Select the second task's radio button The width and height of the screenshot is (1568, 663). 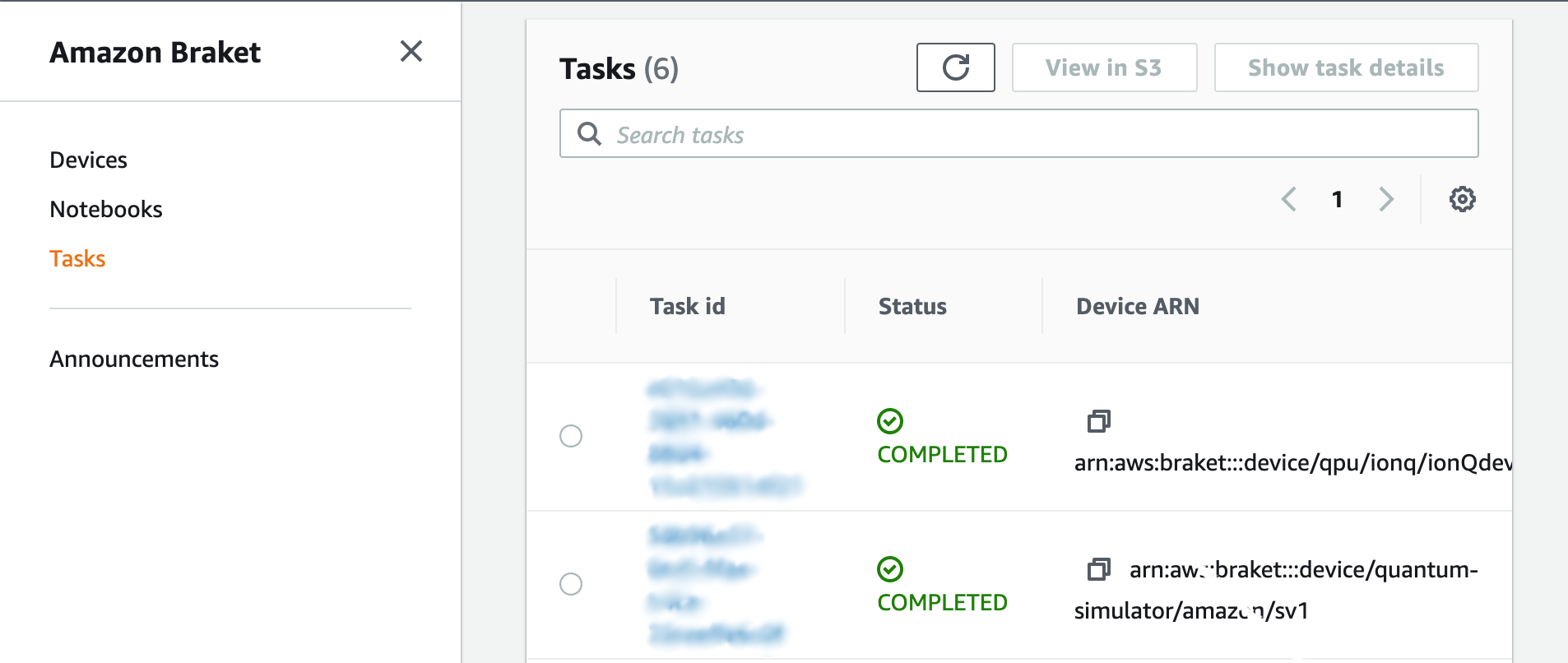click(x=571, y=584)
